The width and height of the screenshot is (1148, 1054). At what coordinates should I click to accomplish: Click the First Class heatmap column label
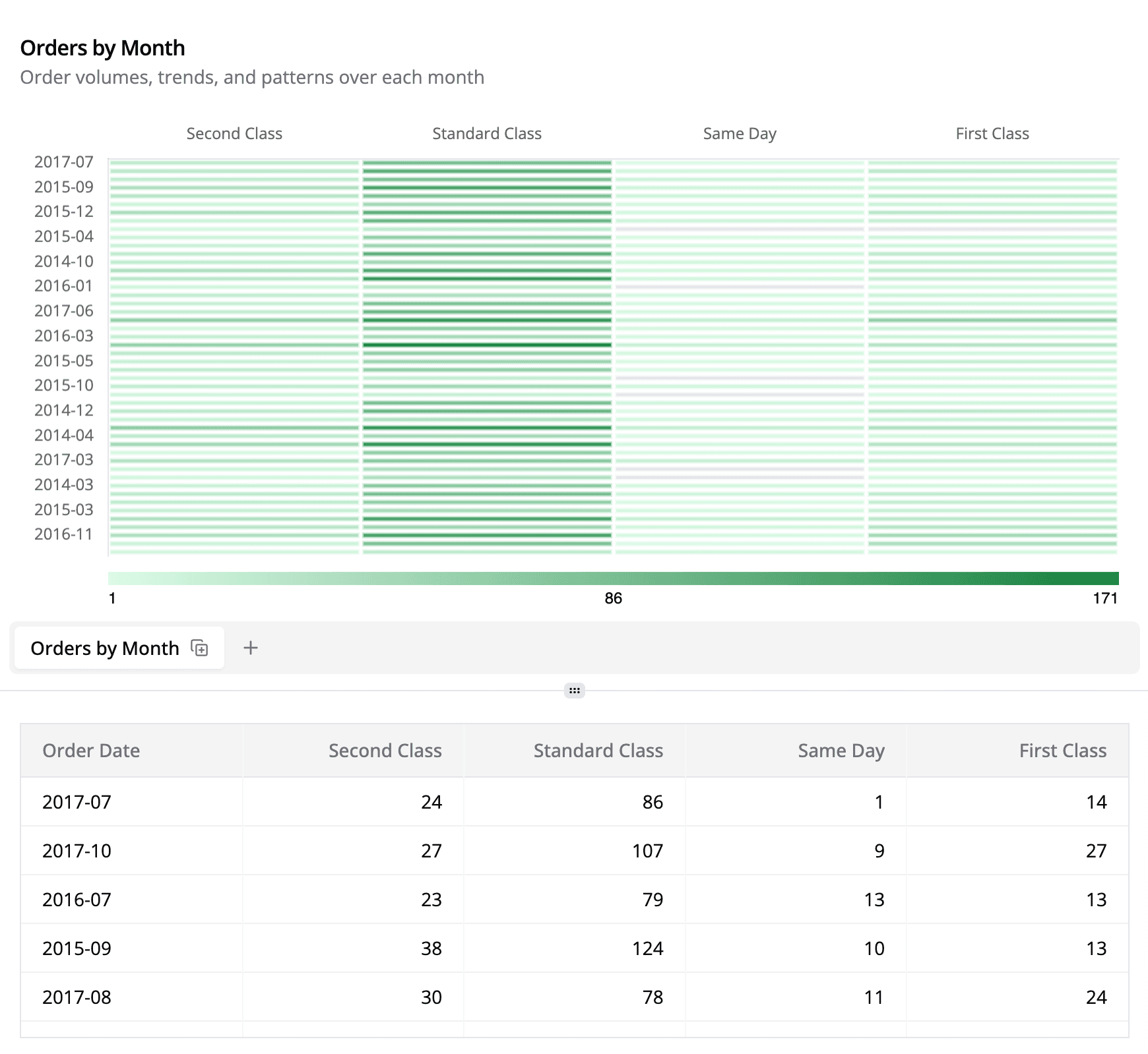(992, 134)
